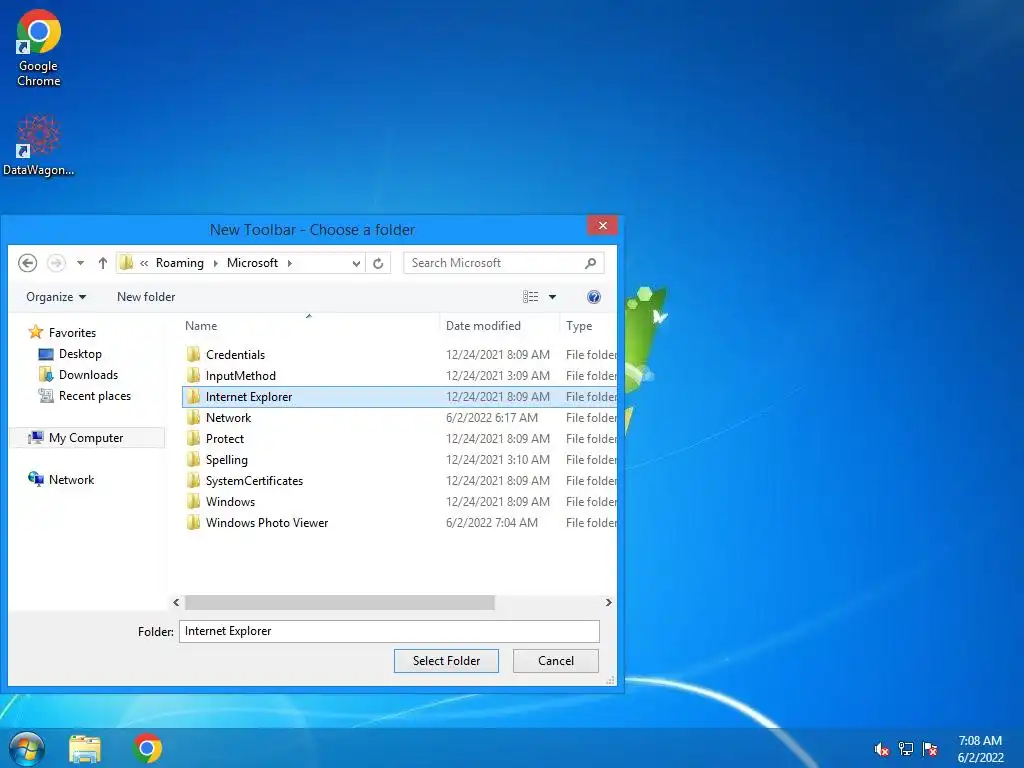This screenshot has height=768, width=1024.
Task: Click the network tray icon
Action: (906, 749)
